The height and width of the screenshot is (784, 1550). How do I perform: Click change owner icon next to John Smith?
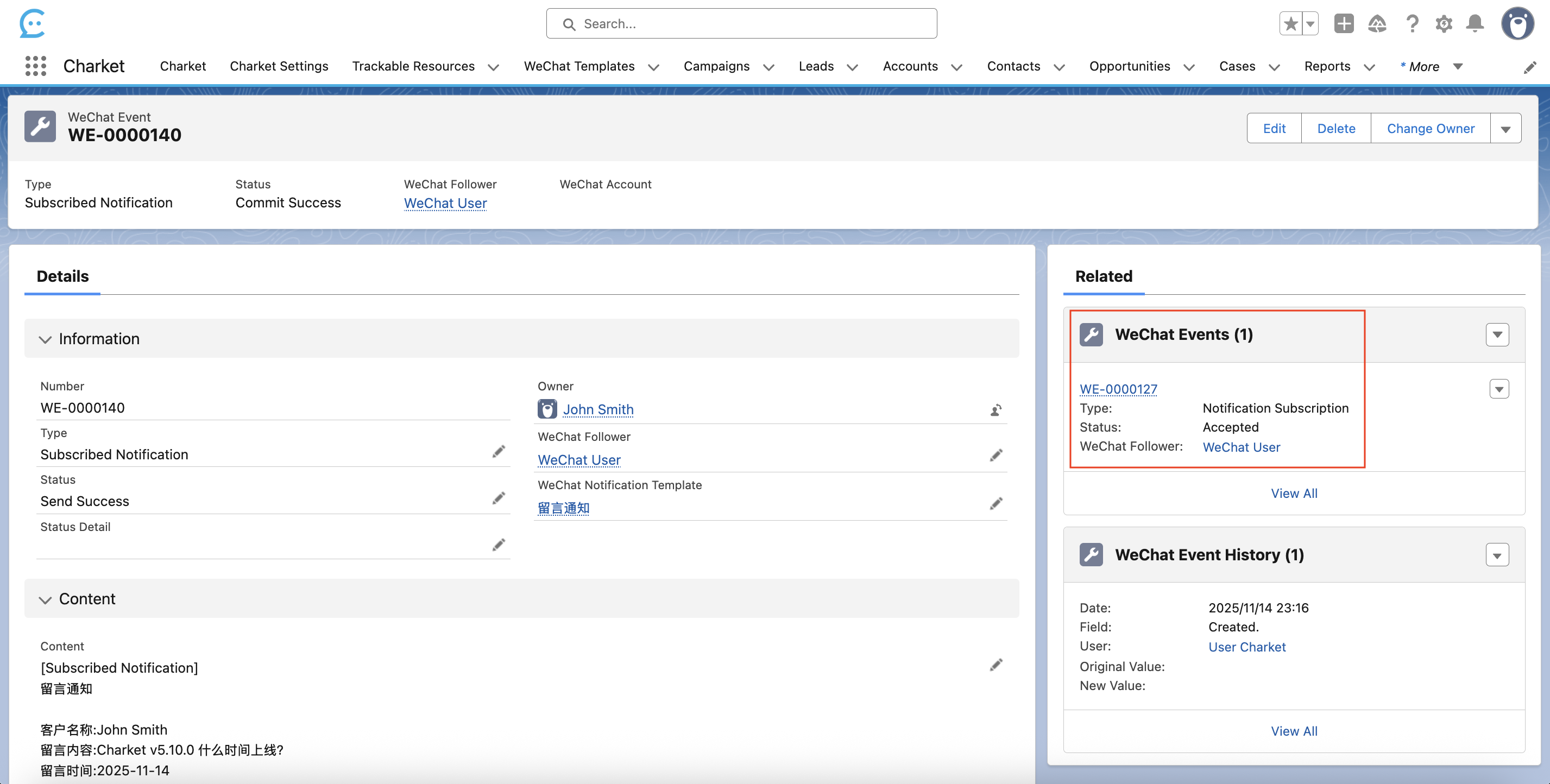pos(996,410)
